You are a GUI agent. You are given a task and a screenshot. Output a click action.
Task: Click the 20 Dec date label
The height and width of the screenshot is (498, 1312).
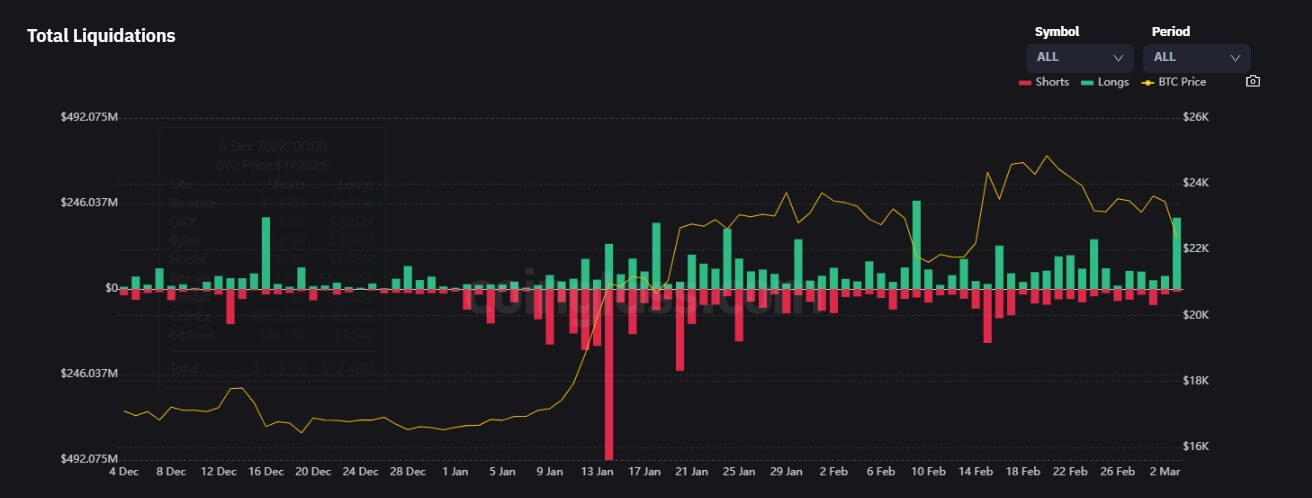coord(314,470)
